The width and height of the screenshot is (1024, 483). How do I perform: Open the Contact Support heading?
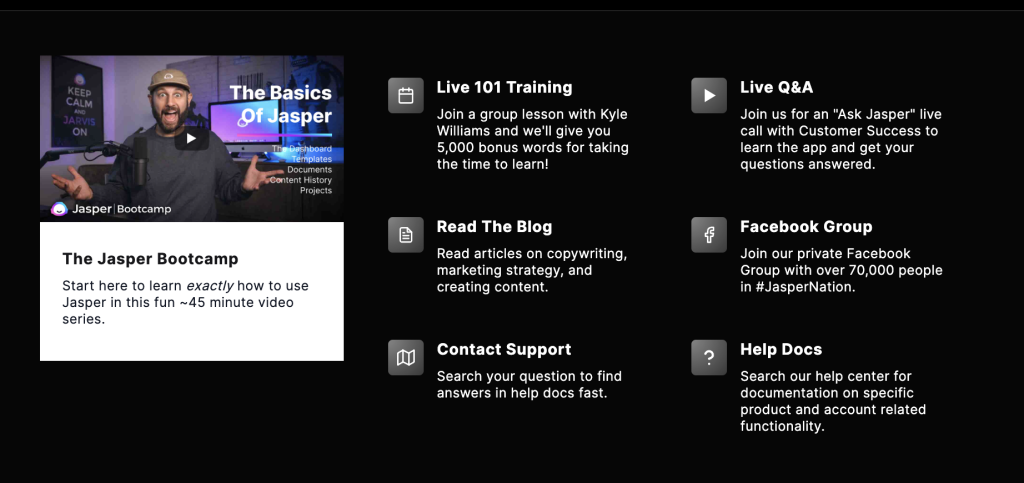(x=504, y=349)
